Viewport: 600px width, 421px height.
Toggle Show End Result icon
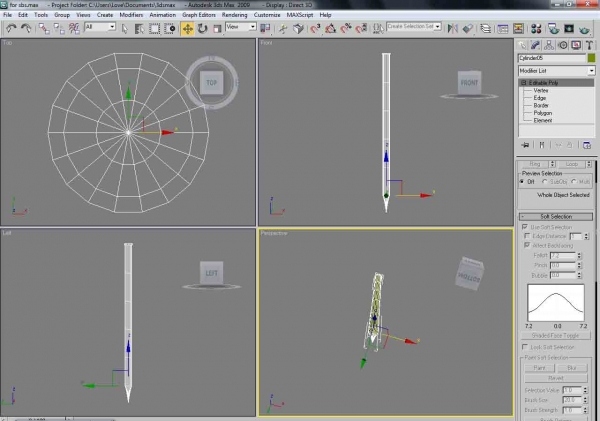coord(541,145)
